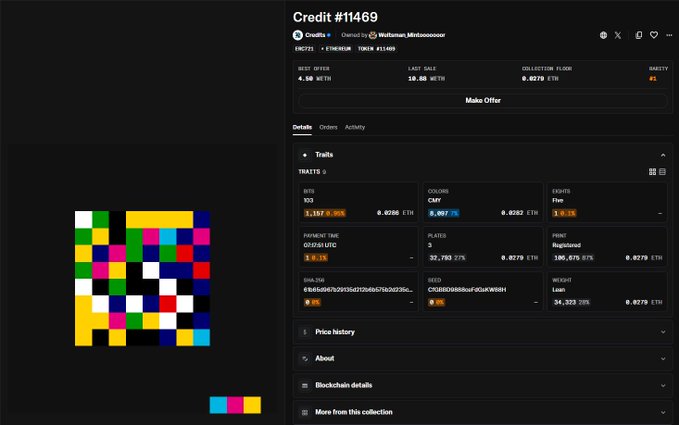679x425 pixels.
Task: Click the Price history dollar icon
Action: tap(305, 332)
